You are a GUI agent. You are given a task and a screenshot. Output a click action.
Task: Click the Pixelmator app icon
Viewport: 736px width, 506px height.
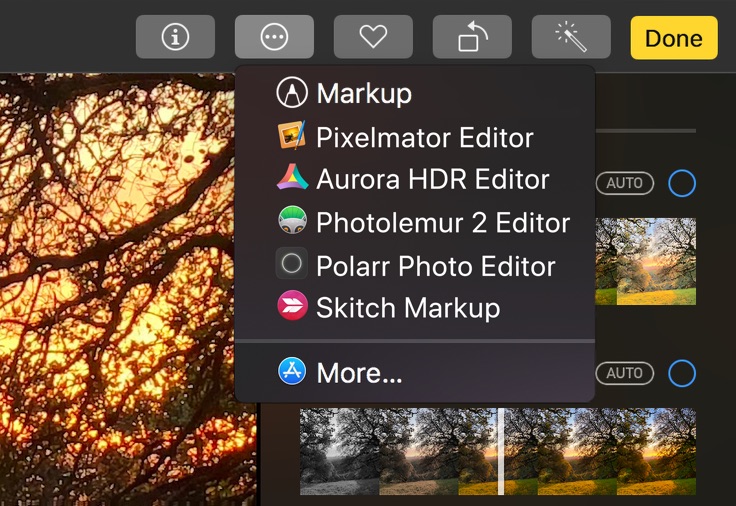pos(292,135)
